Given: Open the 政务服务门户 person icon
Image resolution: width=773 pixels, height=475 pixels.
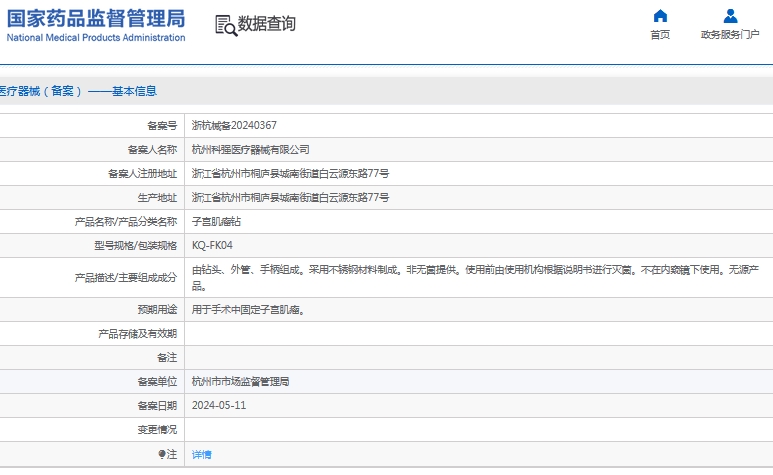Looking at the screenshot, I should (x=730, y=16).
